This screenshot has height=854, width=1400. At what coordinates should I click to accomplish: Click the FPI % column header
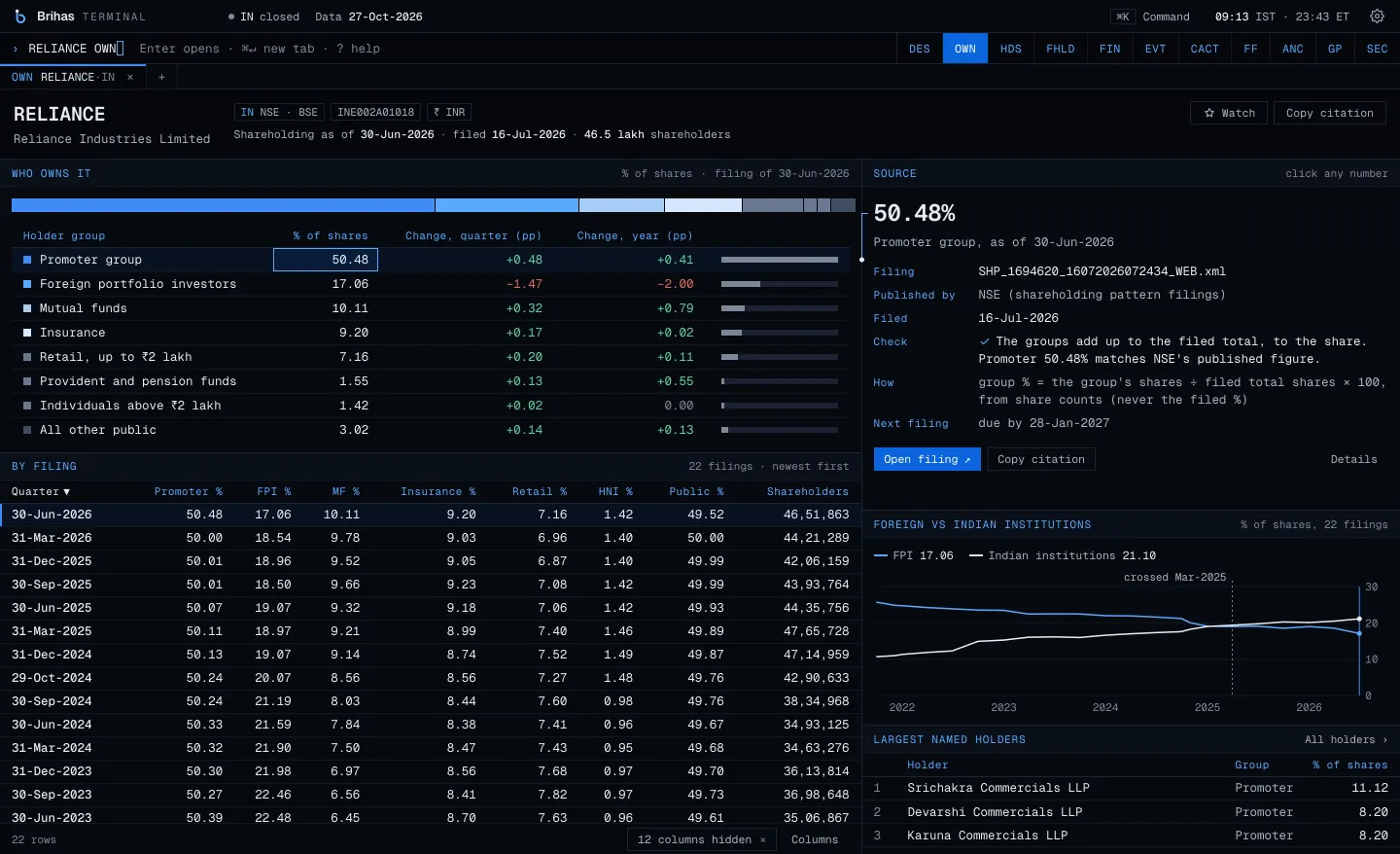pos(273,491)
